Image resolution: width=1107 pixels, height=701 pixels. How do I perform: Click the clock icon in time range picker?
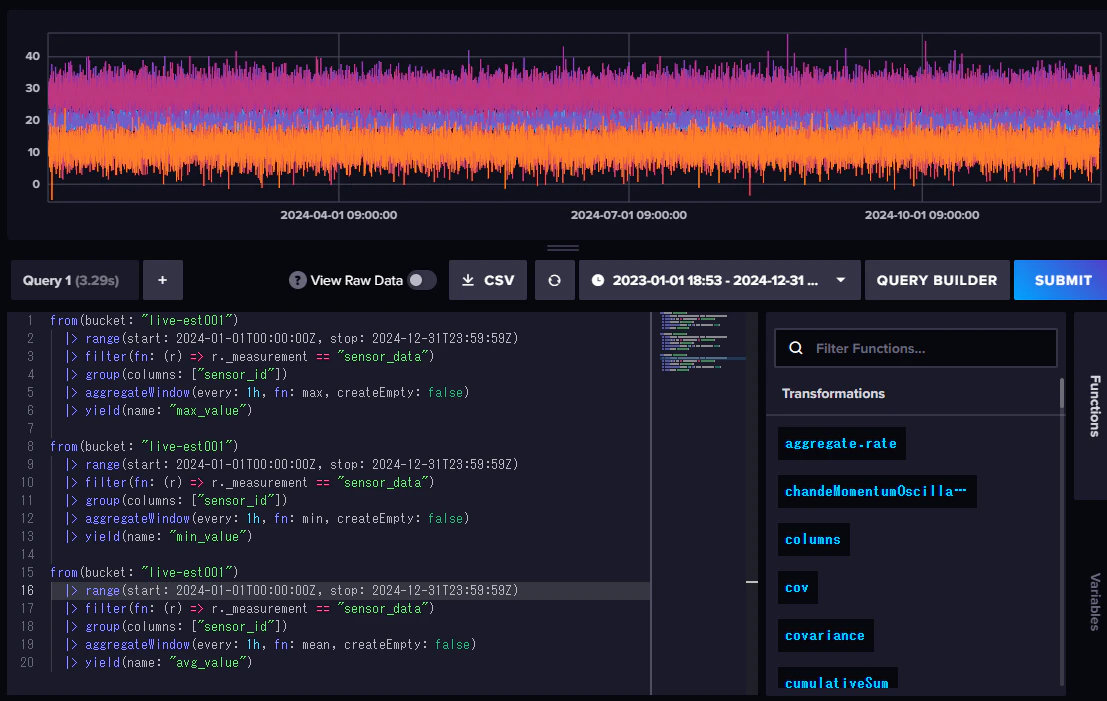tap(597, 280)
